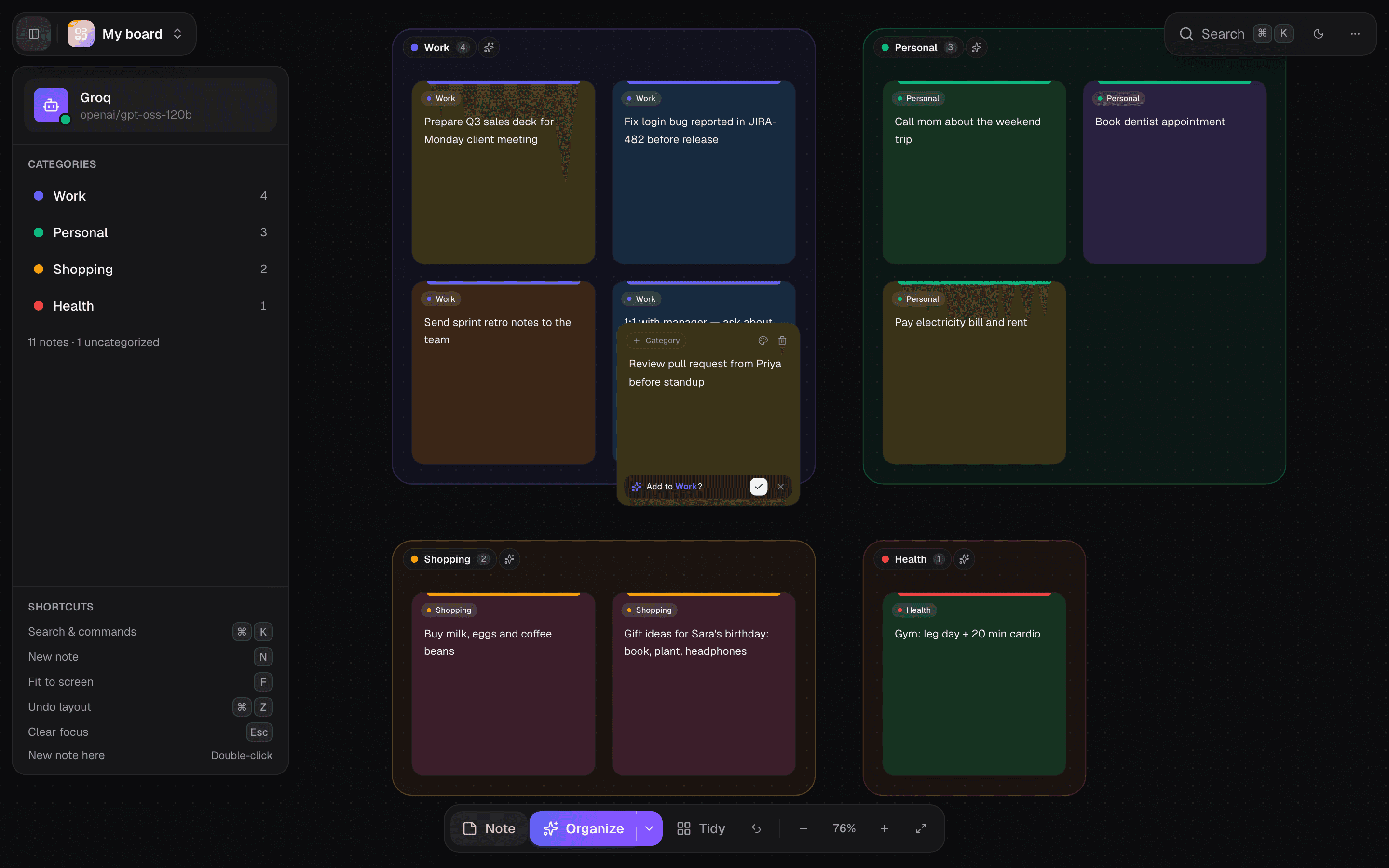Screen dimensions: 1389x868
Task: Open the search field in top bar
Action: pos(1235,34)
